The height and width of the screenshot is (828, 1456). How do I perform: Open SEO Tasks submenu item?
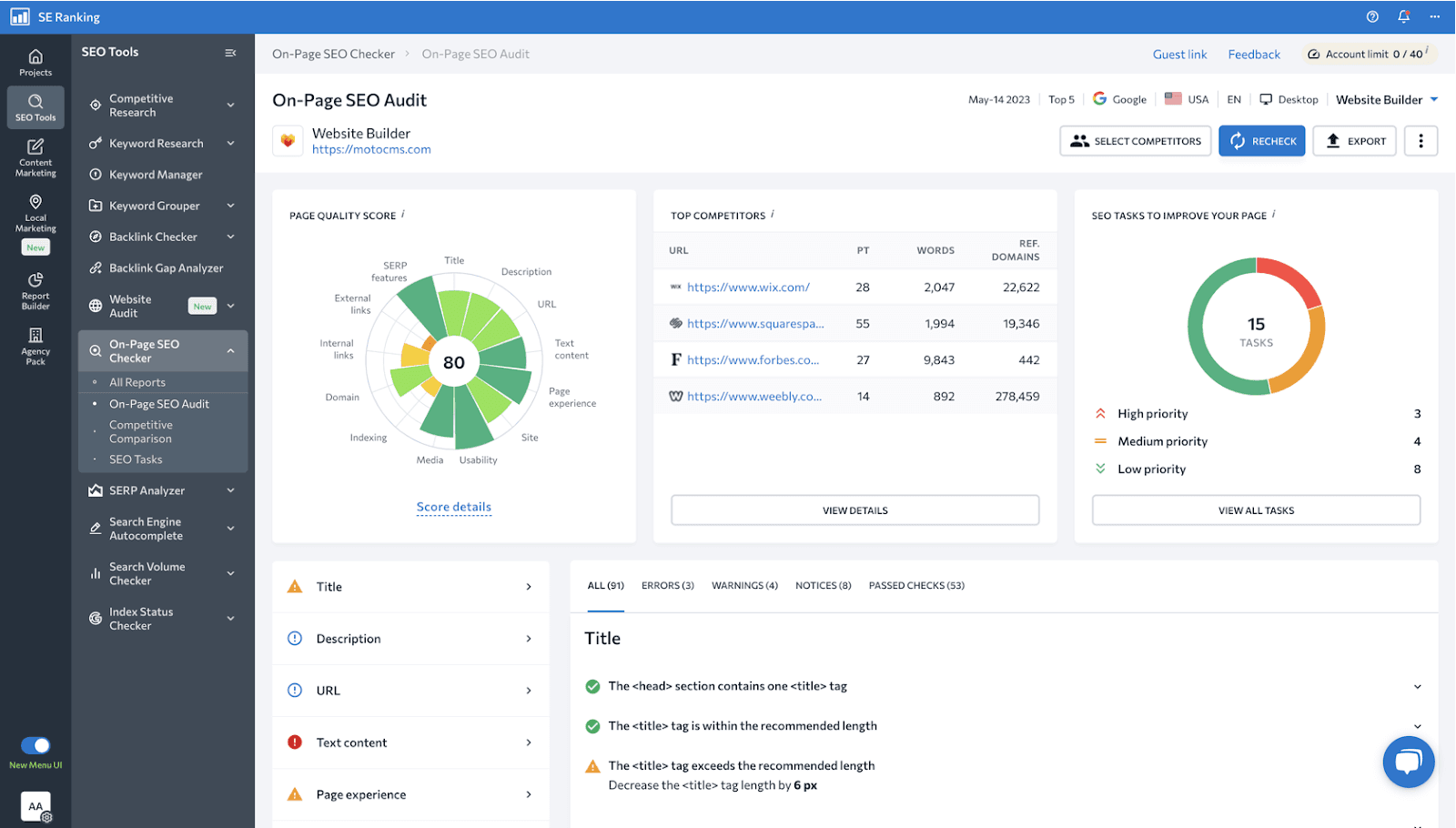coord(136,459)
